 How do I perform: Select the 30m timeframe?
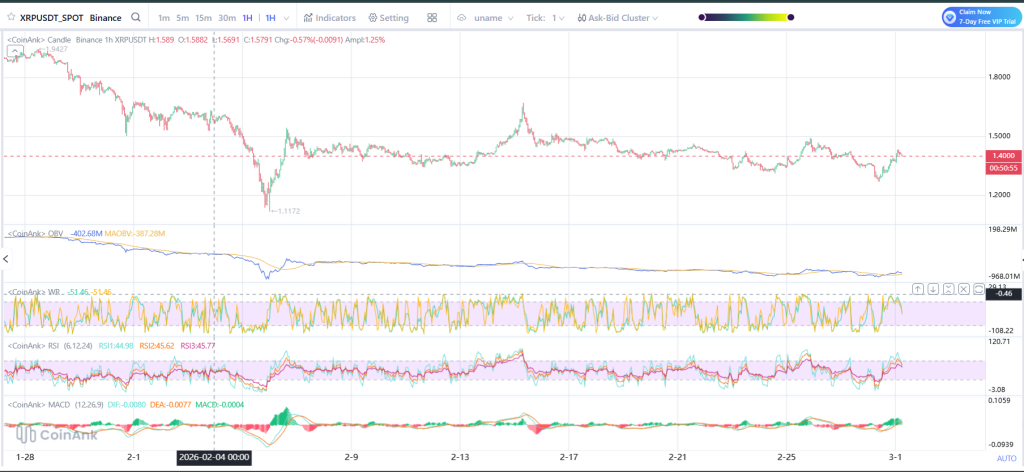(226, 18)
